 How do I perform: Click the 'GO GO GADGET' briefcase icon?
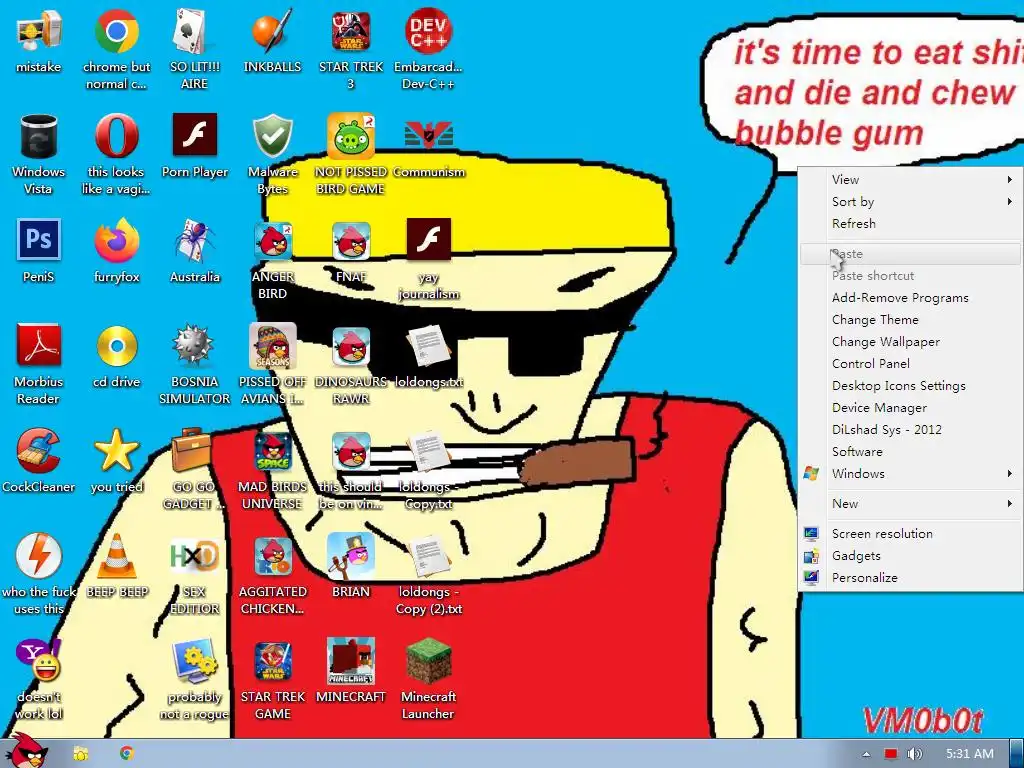193,470
